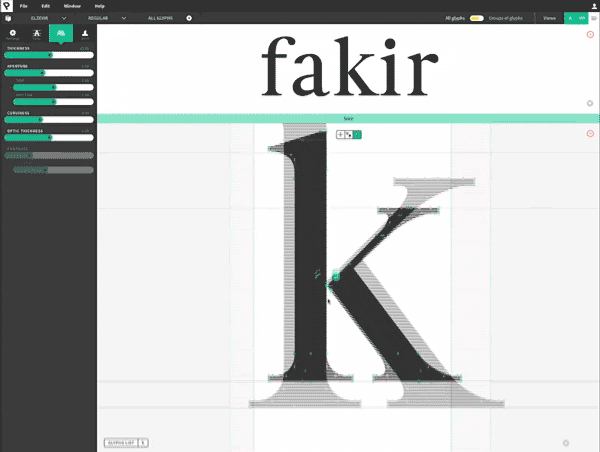Select the node editing tool above the glyph
The height and width of the screenshot is (452, 600).
click(x=349, y=134)
